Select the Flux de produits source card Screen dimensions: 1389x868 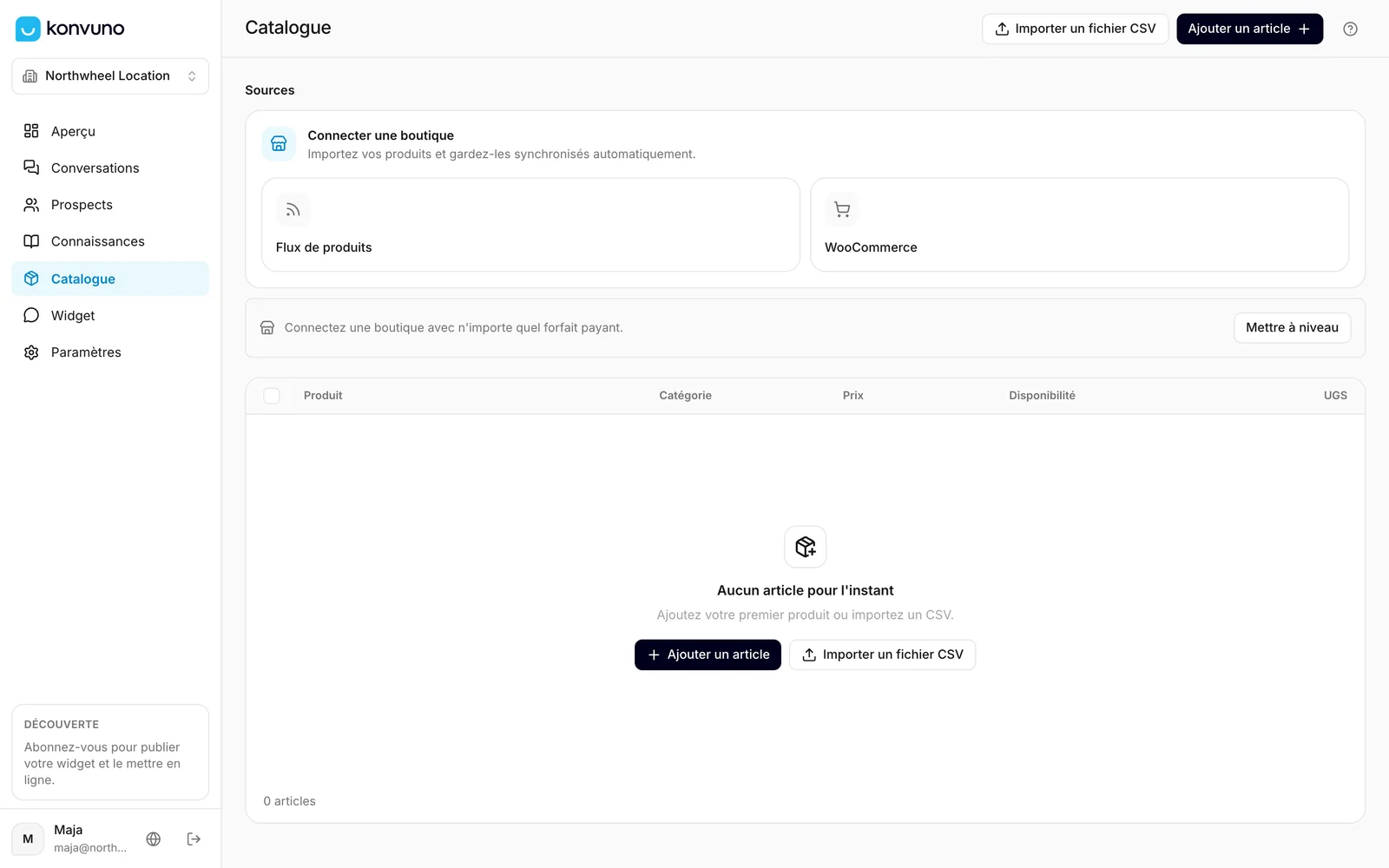[x=530, y=225]
